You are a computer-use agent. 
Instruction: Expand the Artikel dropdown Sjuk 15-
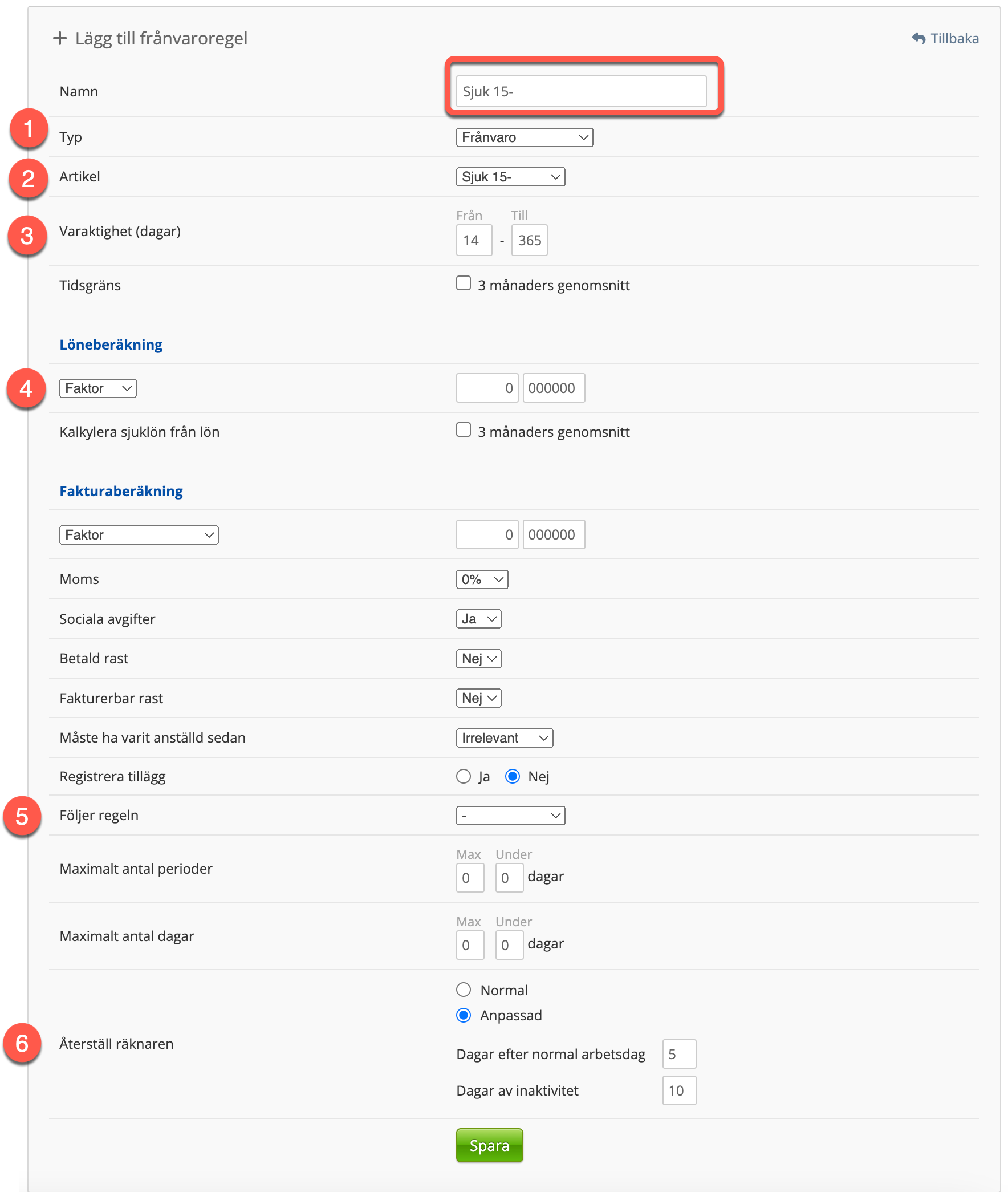510,177
